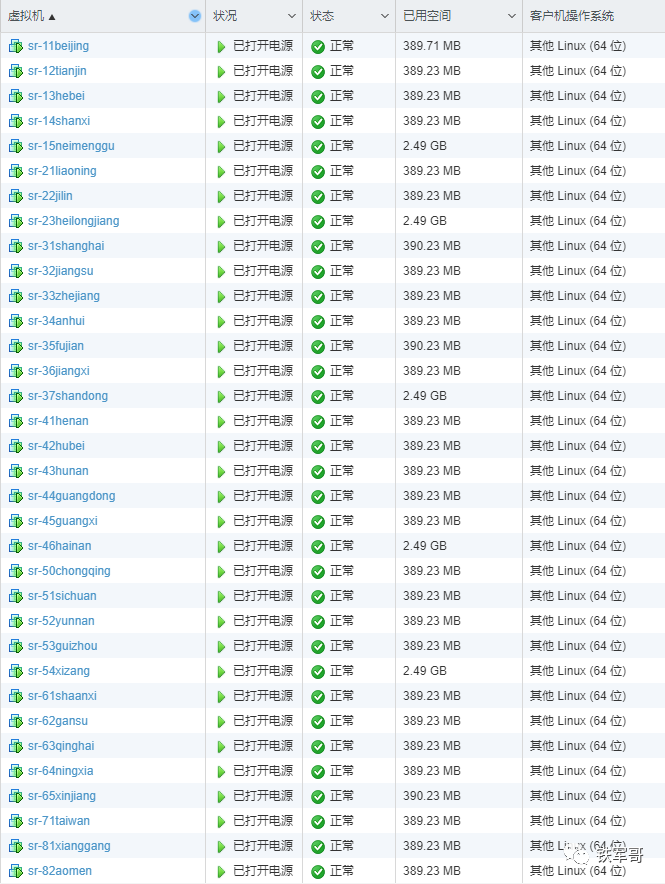Click the green power icon in sr-41henan row
The height and width of the screenshot is (884, 665).
click(x=221, y=422)
